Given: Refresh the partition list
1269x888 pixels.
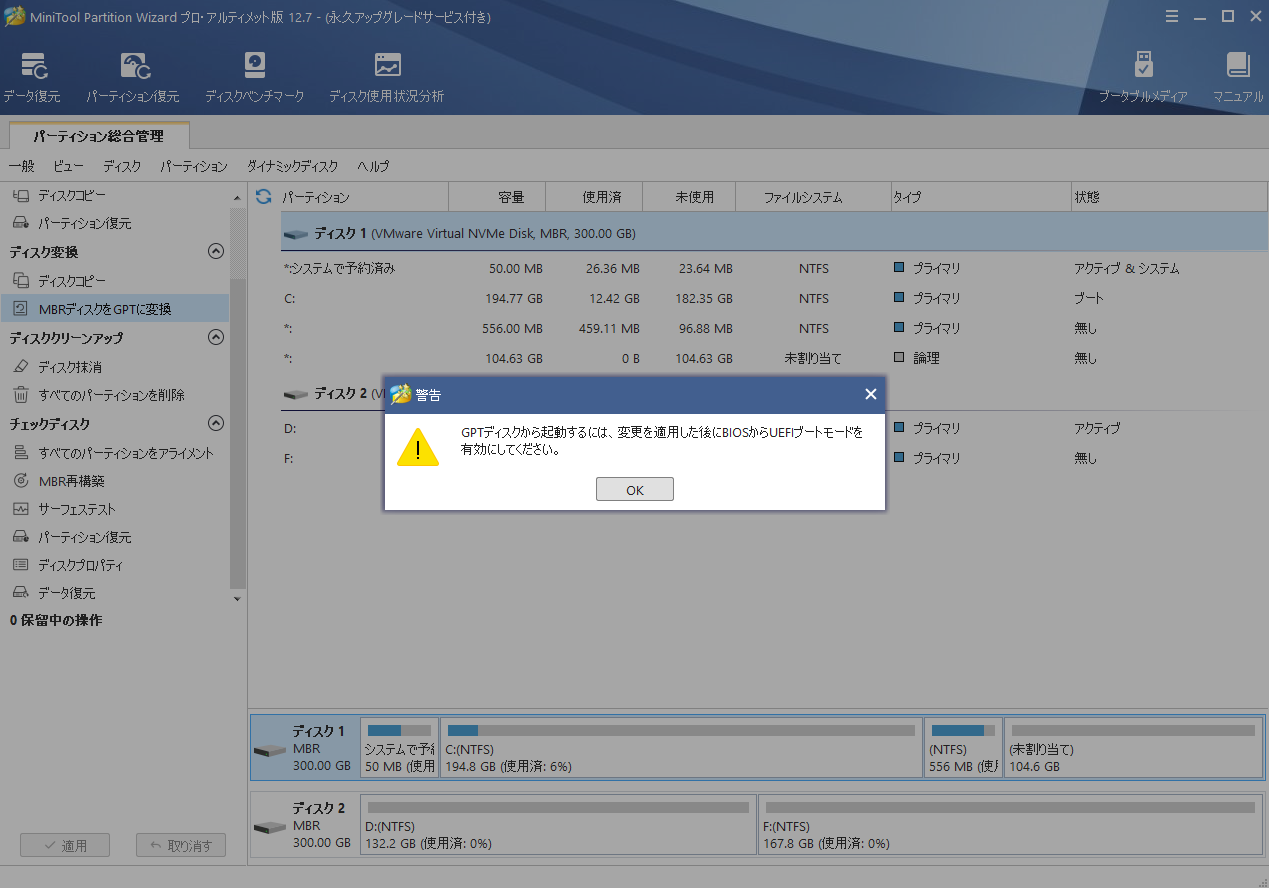Looking at the screenshot, I should point(262,197).
